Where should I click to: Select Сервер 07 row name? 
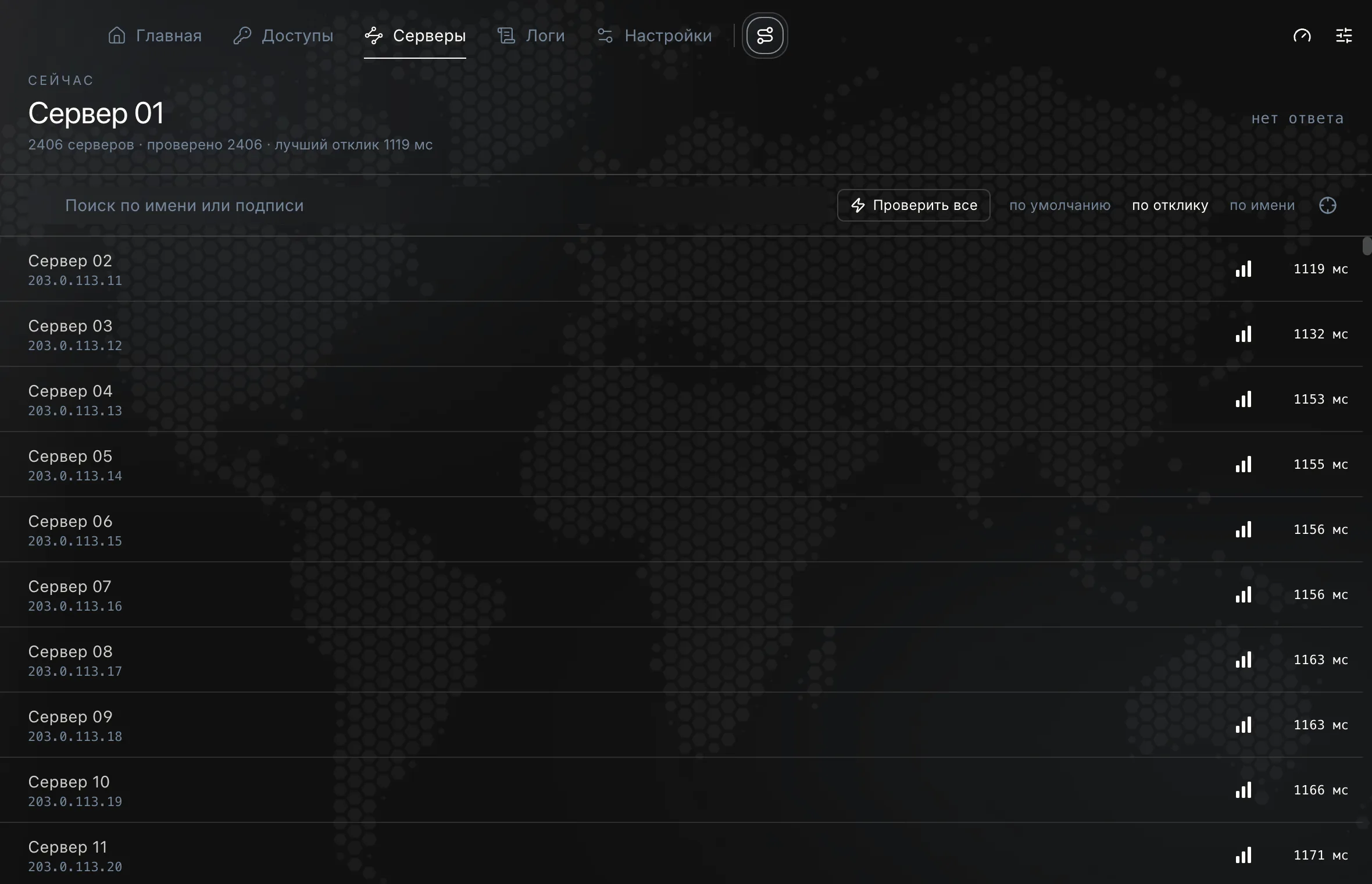tap(69, 586)
